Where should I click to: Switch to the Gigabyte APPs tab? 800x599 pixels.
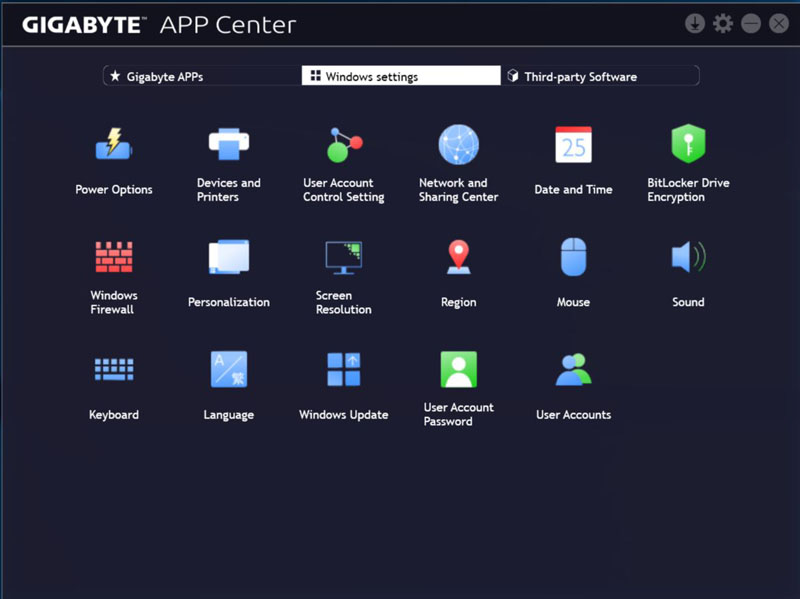click(202, 76)
